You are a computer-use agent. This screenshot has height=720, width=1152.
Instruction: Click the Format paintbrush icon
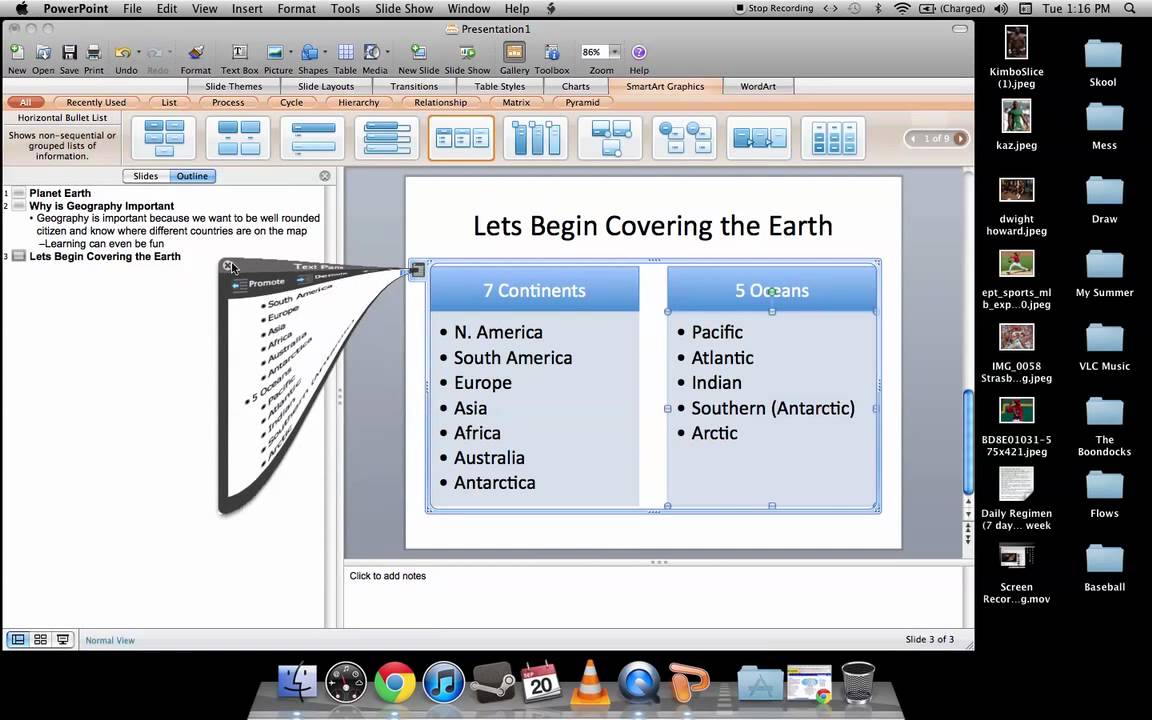(196, 53)
